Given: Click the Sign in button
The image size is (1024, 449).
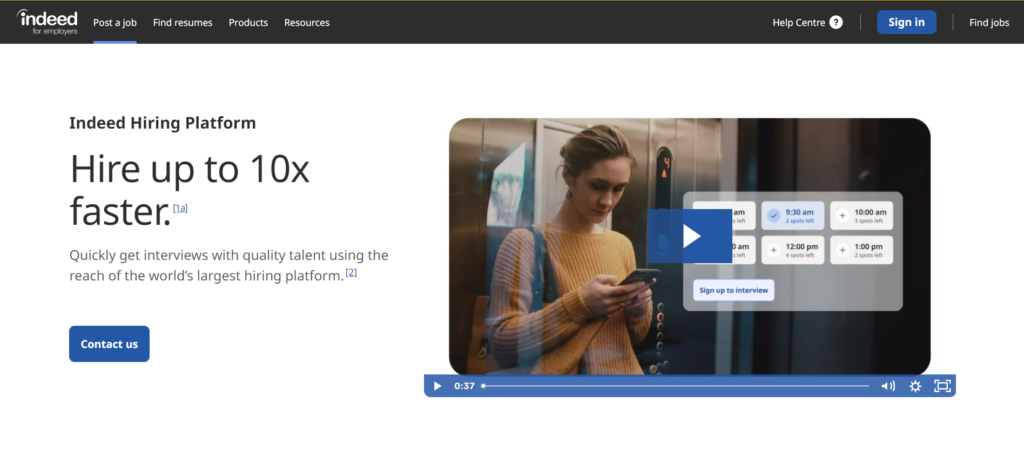Looking at the screenshot, I should point(906,22).
